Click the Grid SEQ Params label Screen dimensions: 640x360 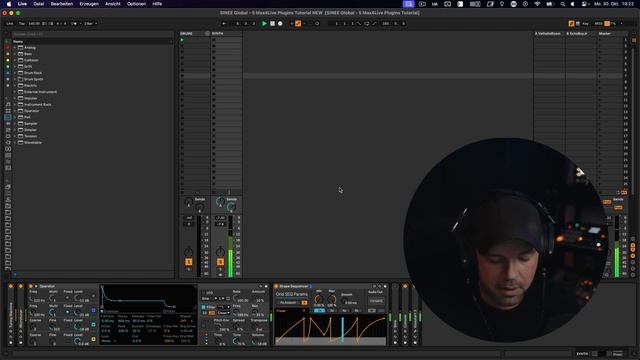click(x=292, y=294)
